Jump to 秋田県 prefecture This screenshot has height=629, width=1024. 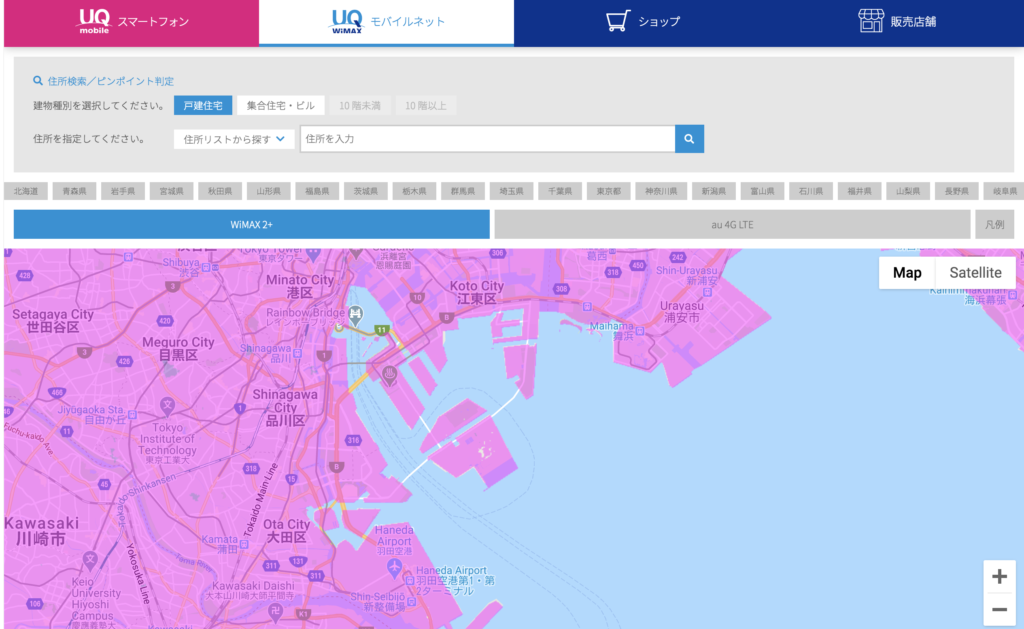220,191
